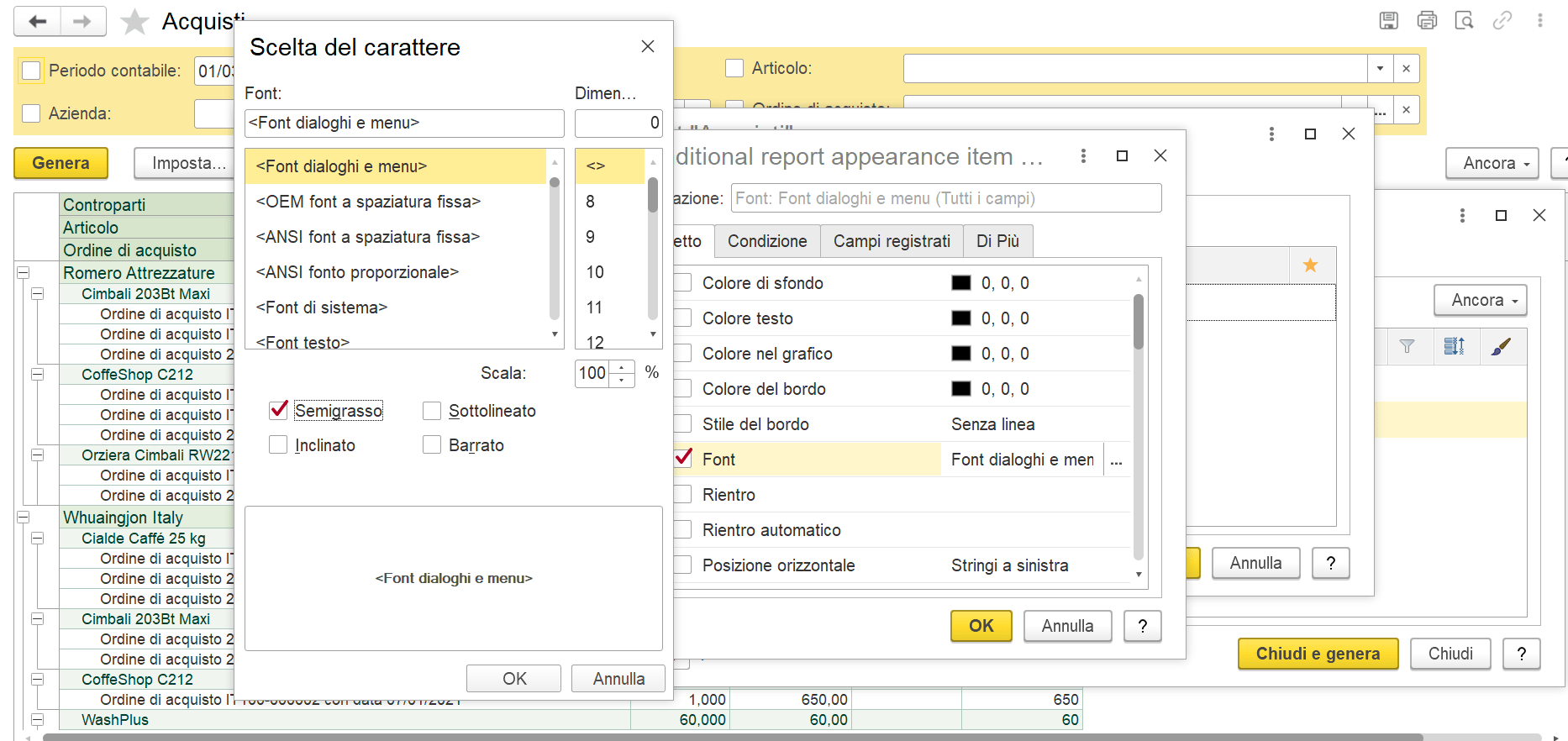The width and height of the screenshot is (1568, 741).
Task: Save the report using the floppy disk icon
Action: coord(1389,20)
